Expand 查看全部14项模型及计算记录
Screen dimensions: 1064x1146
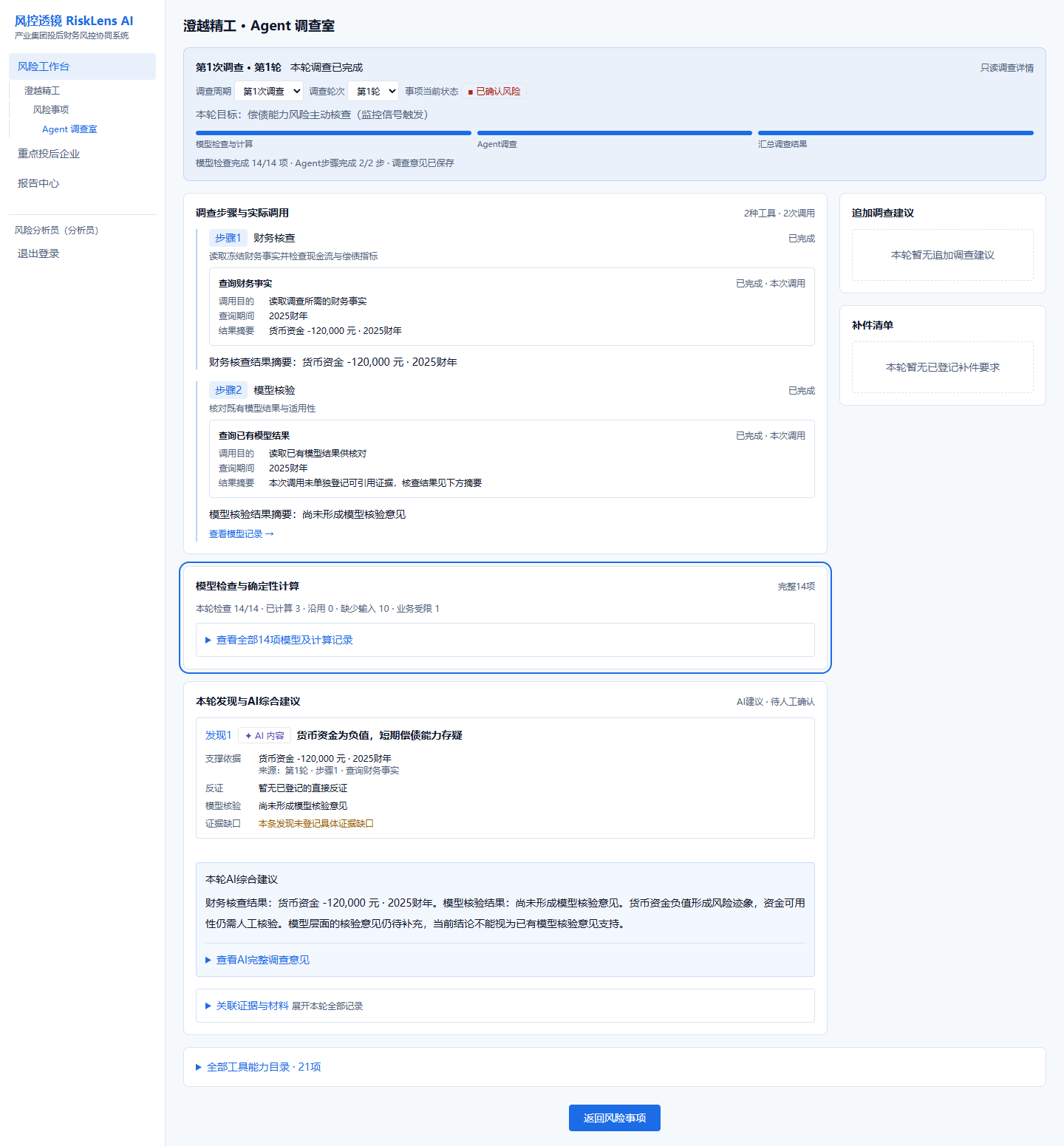pyautogui.click(x=505, y=640)
